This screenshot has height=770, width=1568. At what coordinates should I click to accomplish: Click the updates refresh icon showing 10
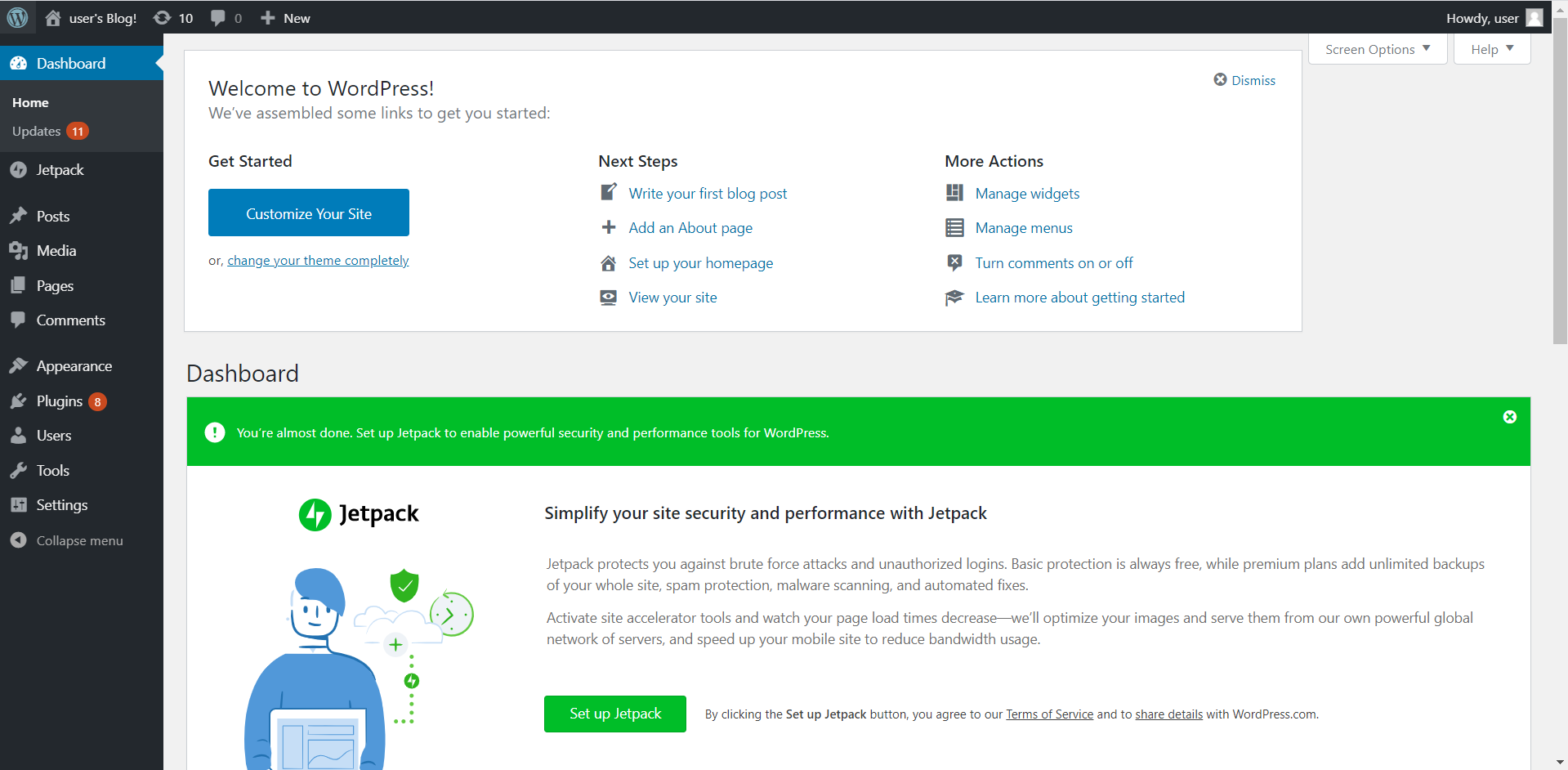162,18
